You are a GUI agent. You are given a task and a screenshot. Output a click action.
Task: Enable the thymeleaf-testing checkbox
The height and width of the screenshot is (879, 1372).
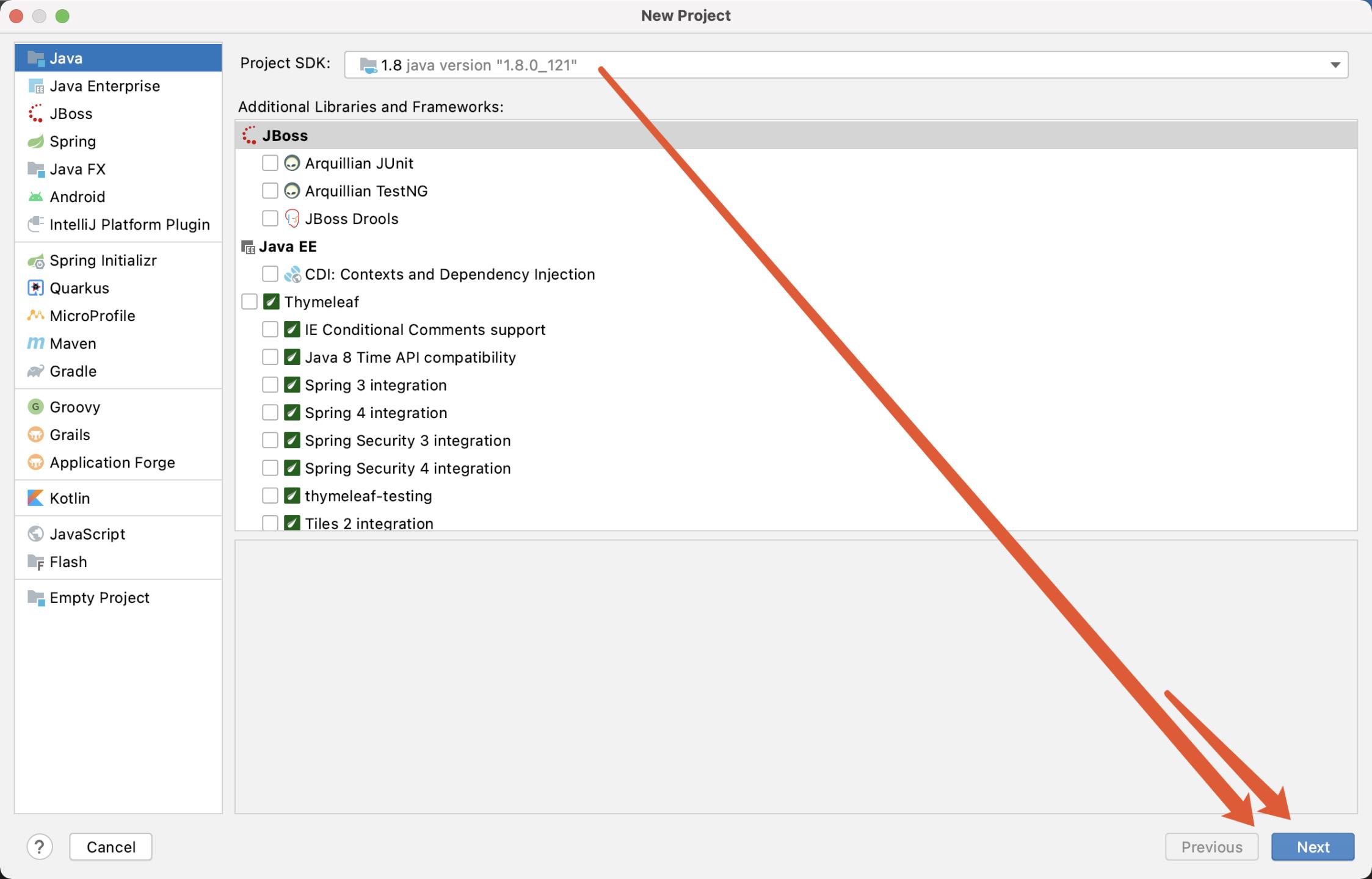tap(270, 496)
